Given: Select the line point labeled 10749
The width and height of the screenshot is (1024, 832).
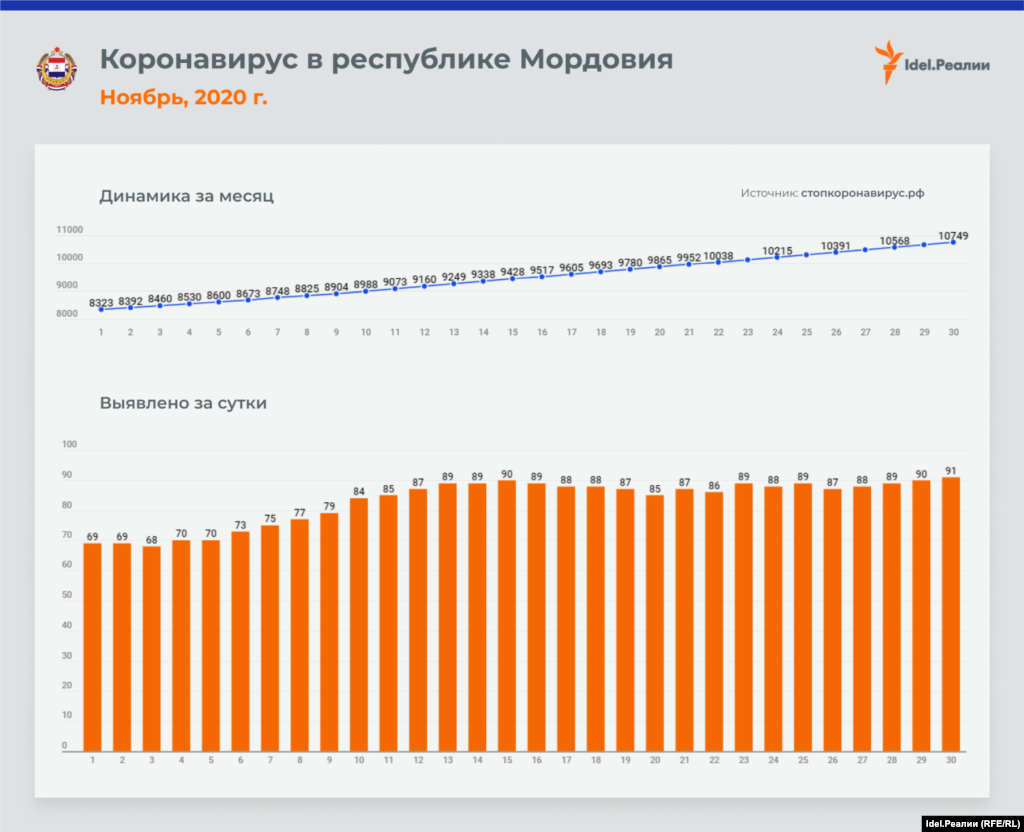Looking at the screenshot, I should tap(953, 242).
